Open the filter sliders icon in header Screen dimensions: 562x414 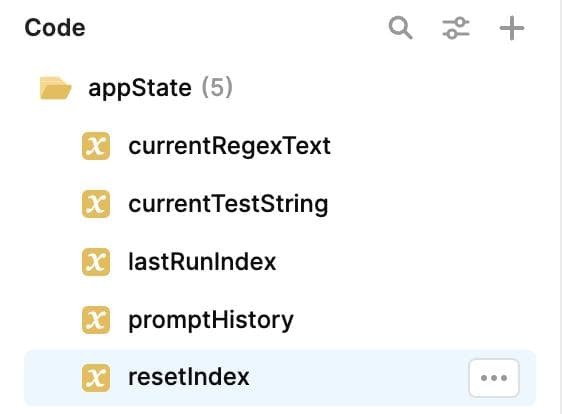click(456, 28)
